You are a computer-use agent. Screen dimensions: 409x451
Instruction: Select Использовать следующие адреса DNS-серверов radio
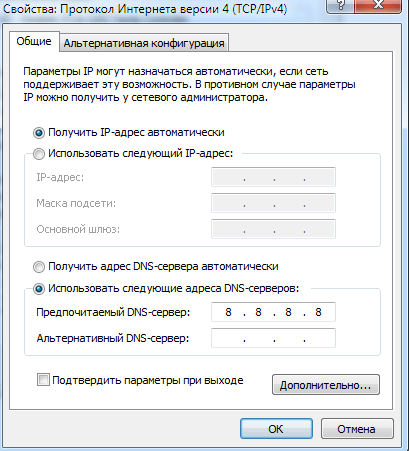point(39,289)
